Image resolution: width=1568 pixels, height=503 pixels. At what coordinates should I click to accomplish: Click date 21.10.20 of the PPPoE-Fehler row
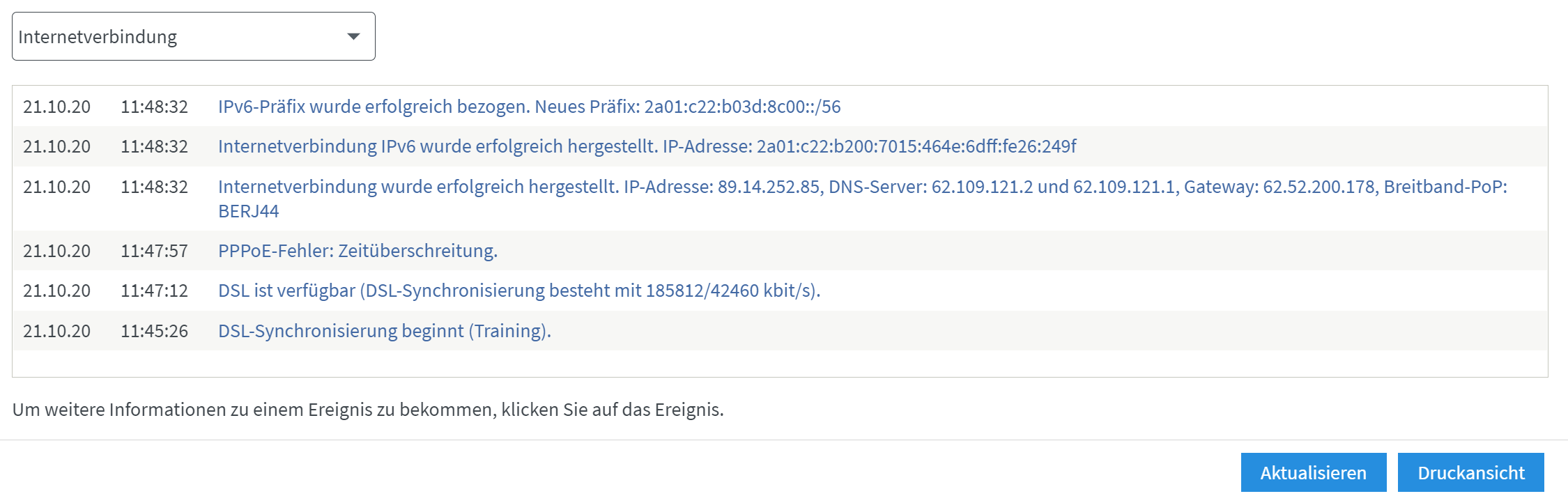pyautogui.click(x=56, y=251)
